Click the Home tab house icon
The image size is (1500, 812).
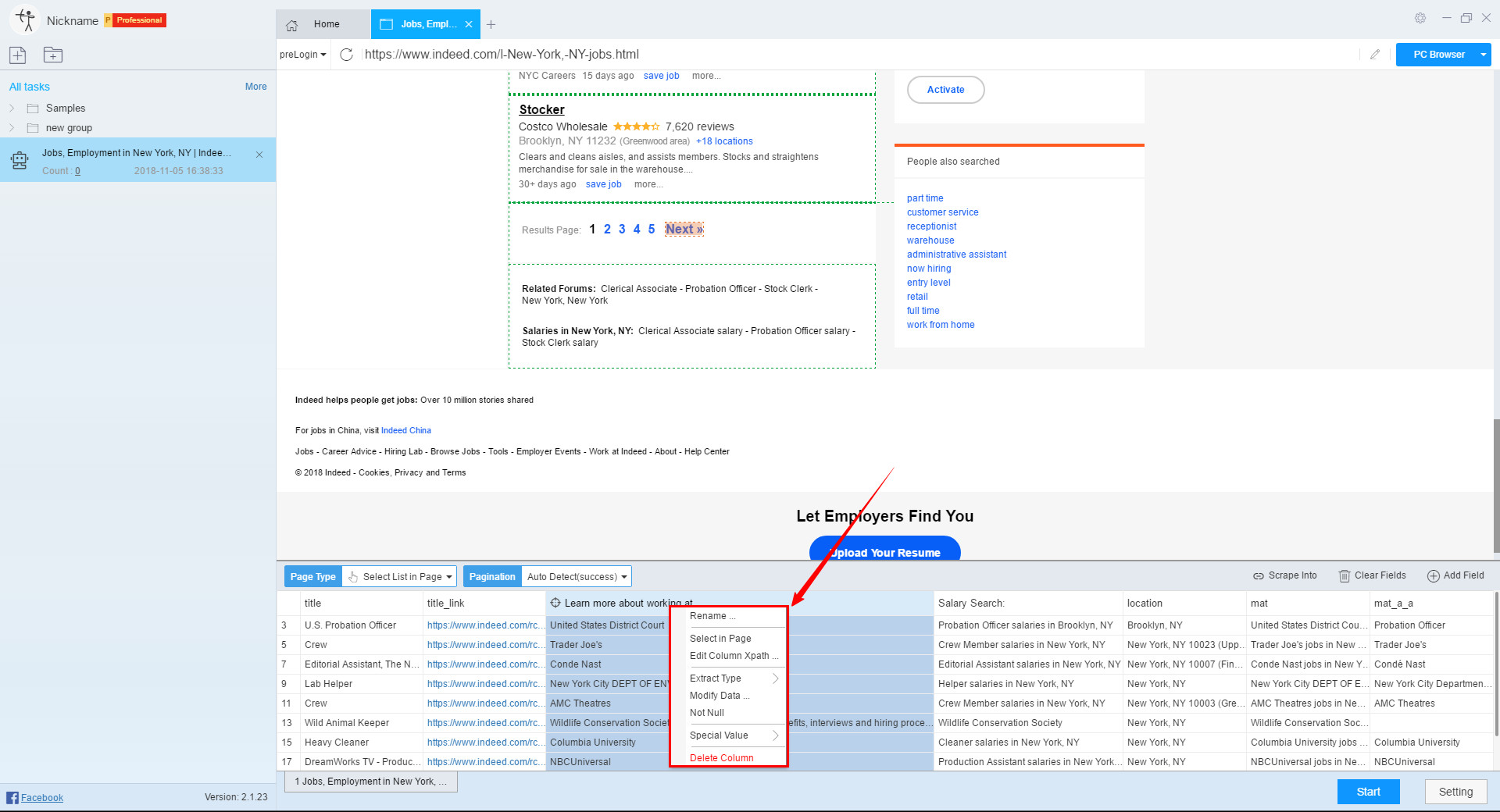292,25
